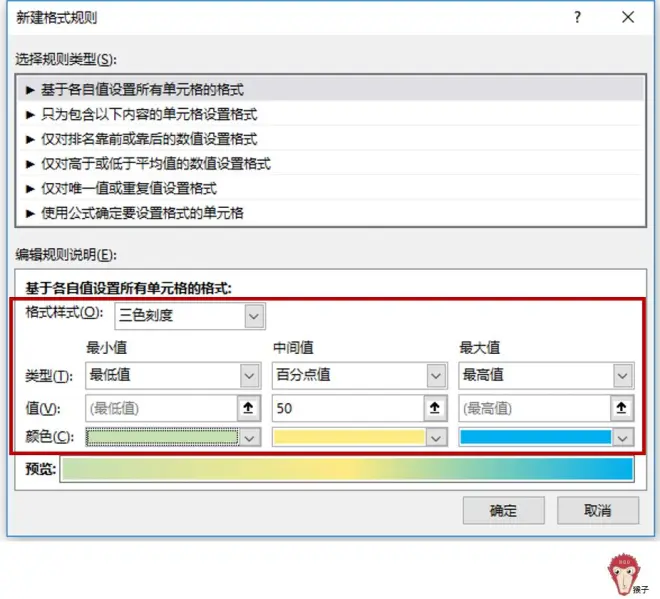
Task: Select rule type 只为包含以下内容的单元格设置格式
Action: [x=331, y=114]
